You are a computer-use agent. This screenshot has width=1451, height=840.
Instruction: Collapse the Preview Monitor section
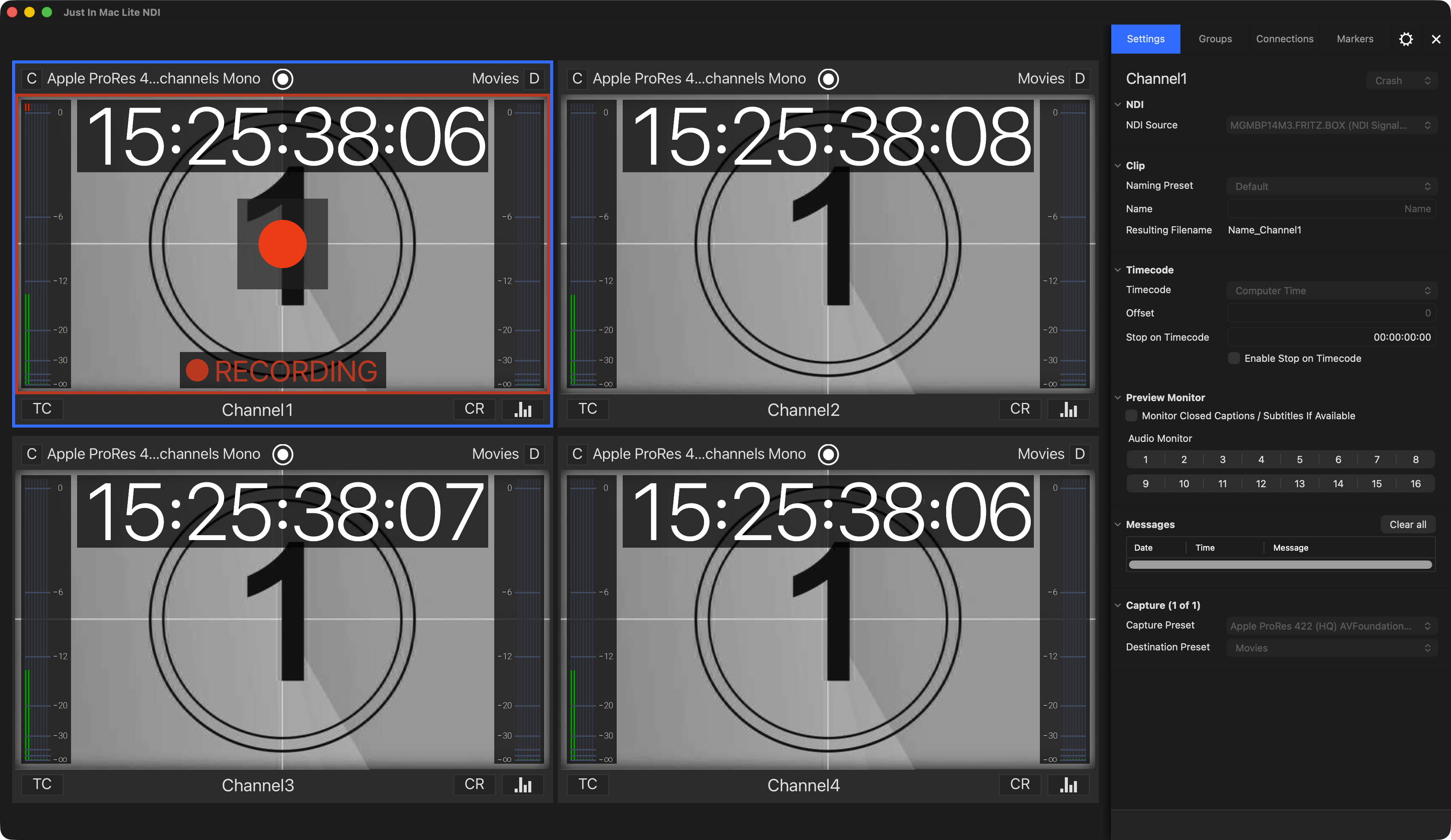point(1118,398)
